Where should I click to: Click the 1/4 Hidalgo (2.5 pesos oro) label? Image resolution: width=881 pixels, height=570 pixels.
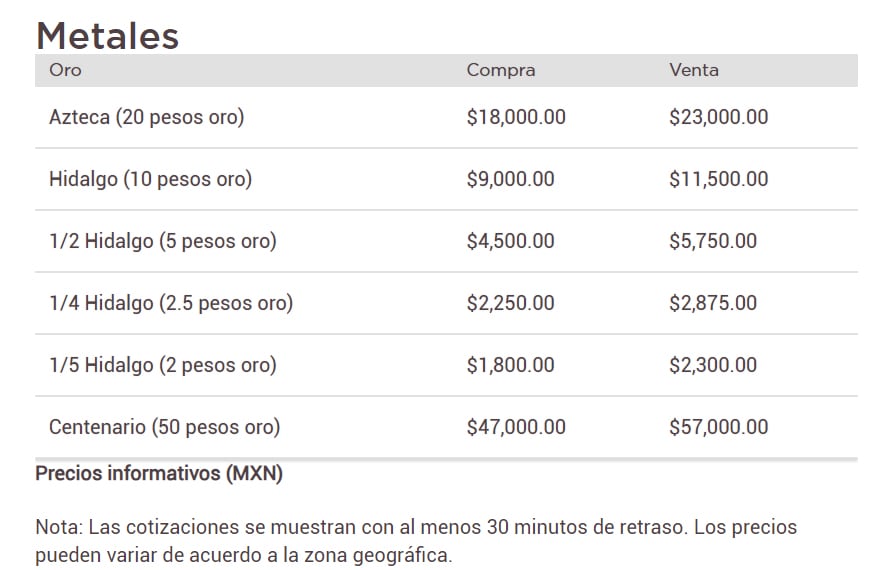pos(171,303)
